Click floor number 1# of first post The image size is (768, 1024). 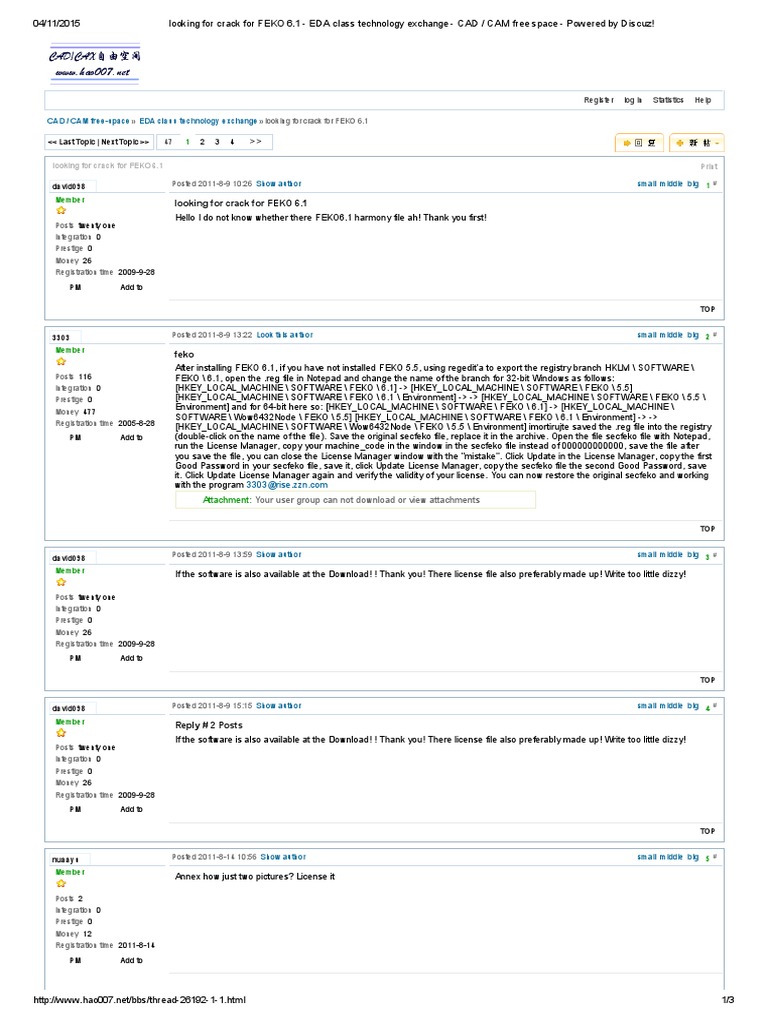711,185
